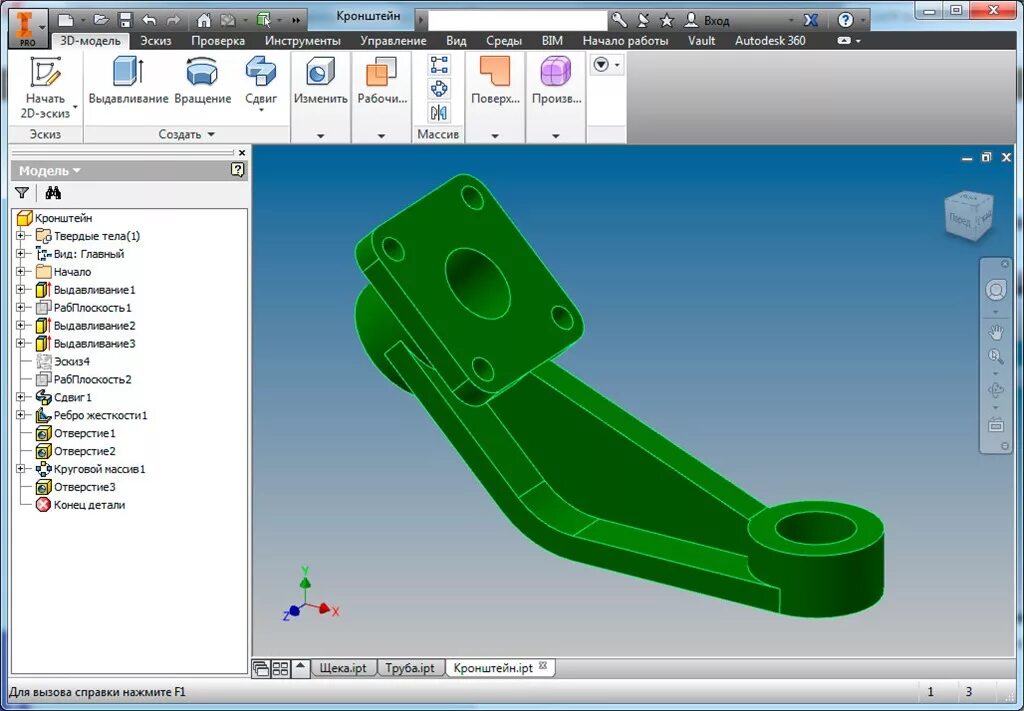This screenshot has width=1024, height=711.
Task: Select the Zoom tool in navigation bar
Action: (x=995, y=356)
